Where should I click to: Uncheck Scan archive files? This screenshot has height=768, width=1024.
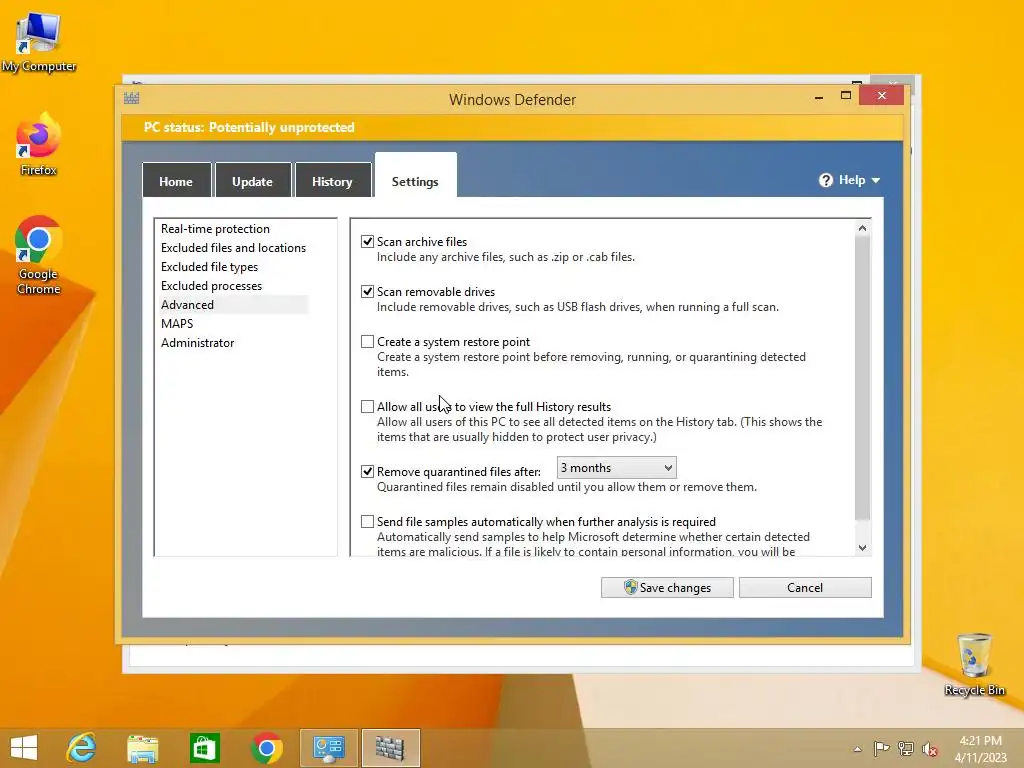coord(368,242)
